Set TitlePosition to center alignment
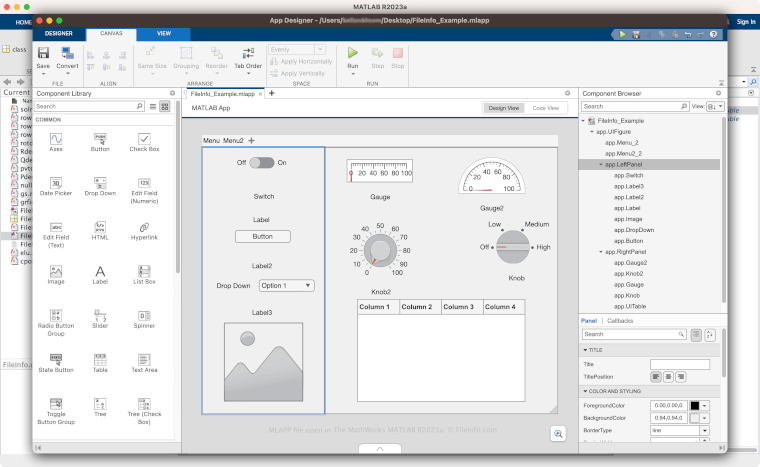 tap(669, 376)
